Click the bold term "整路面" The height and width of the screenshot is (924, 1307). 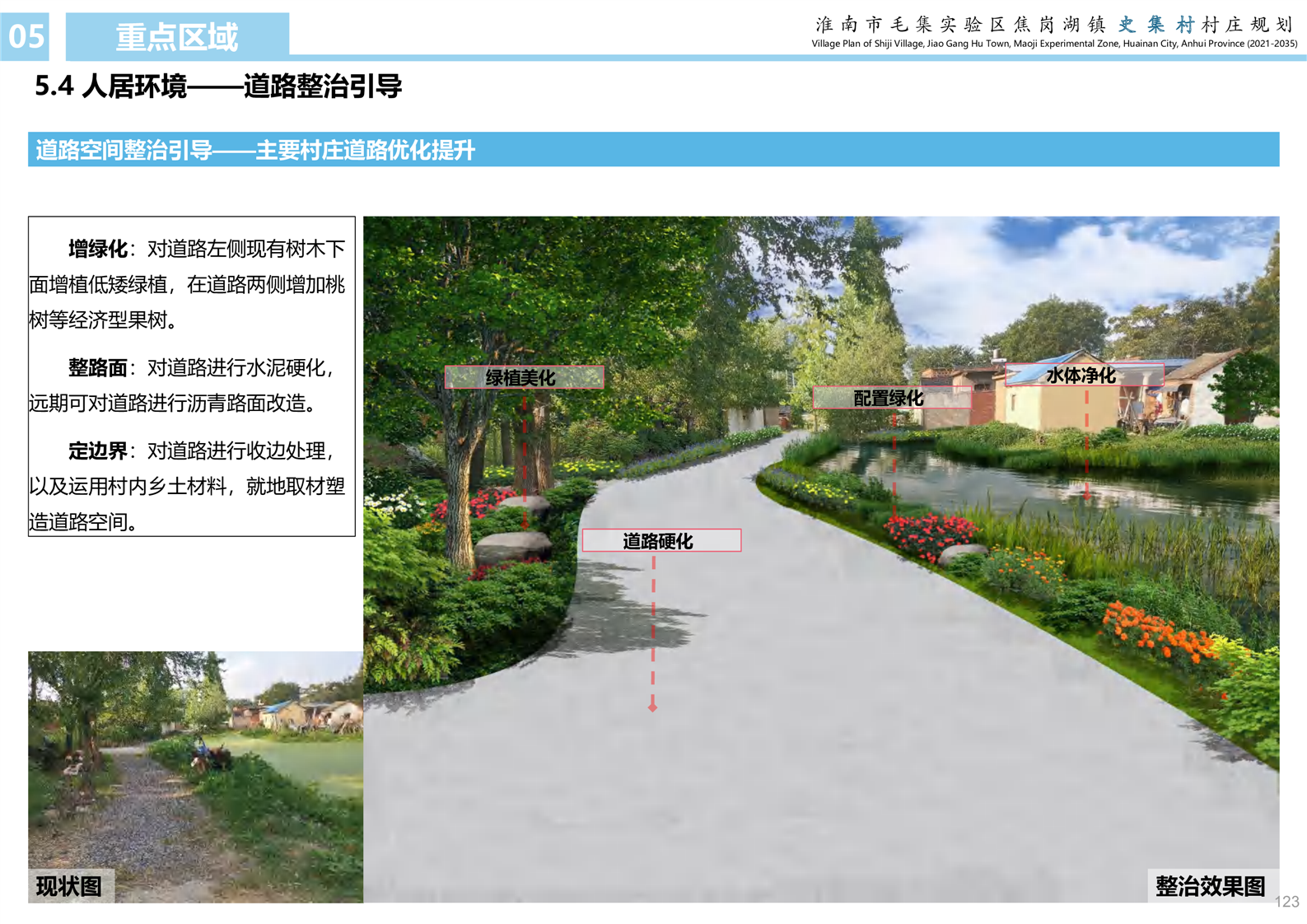[x=97, y=367]
